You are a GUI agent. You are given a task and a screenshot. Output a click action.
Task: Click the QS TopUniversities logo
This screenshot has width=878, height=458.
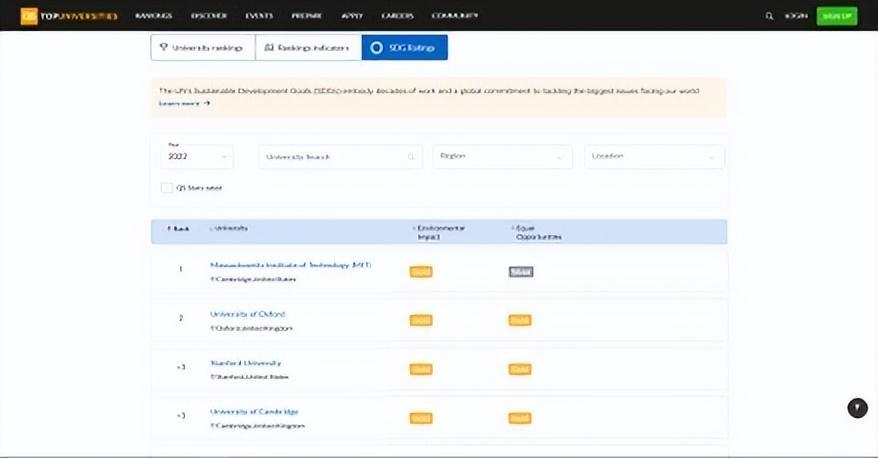(68, 16)
